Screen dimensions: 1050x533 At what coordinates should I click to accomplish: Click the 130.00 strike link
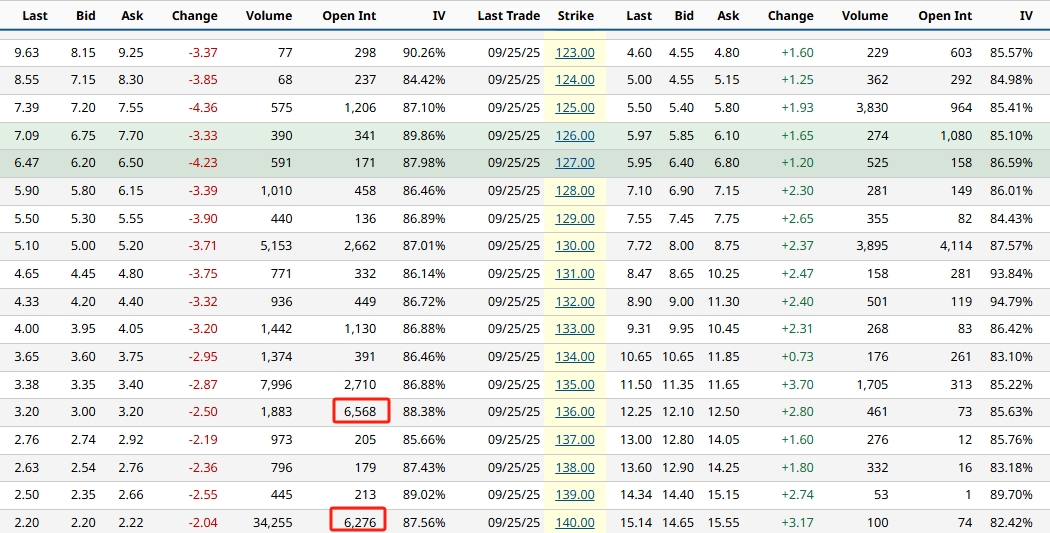point(574,246)
